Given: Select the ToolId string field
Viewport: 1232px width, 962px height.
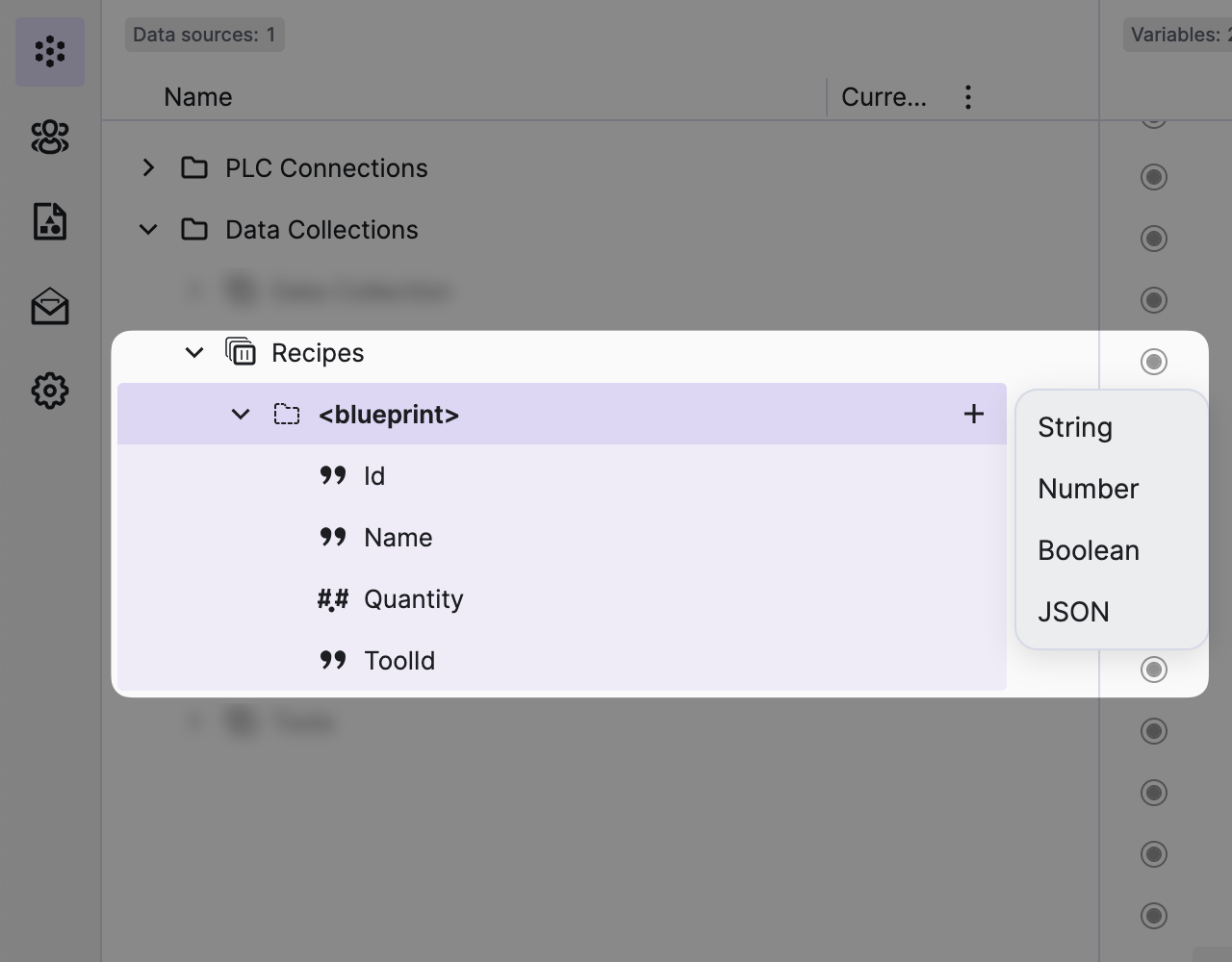Looking at the screenshot, I should 398,661.
